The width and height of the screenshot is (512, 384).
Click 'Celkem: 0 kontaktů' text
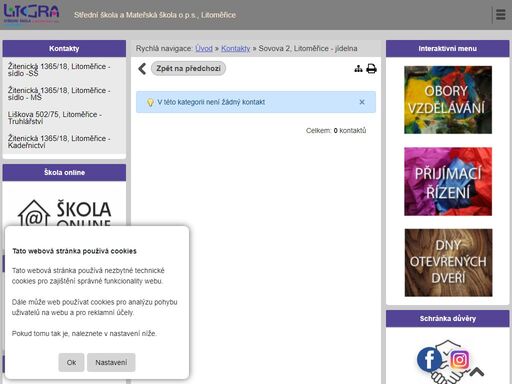click(336, 131)
